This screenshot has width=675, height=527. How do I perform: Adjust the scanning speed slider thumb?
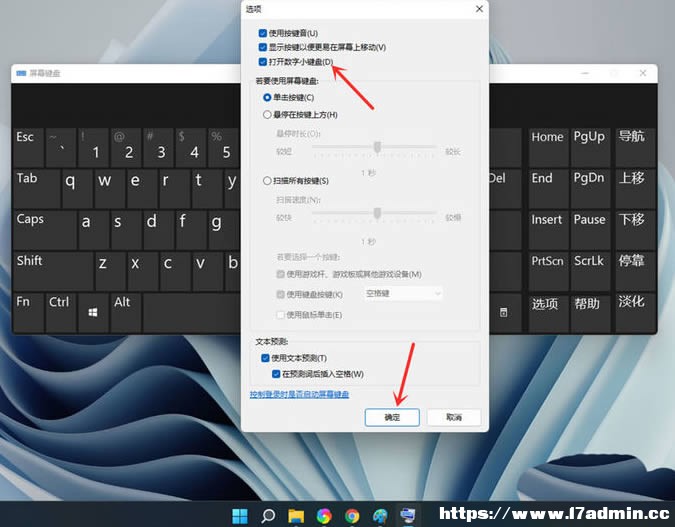[378, 213]
